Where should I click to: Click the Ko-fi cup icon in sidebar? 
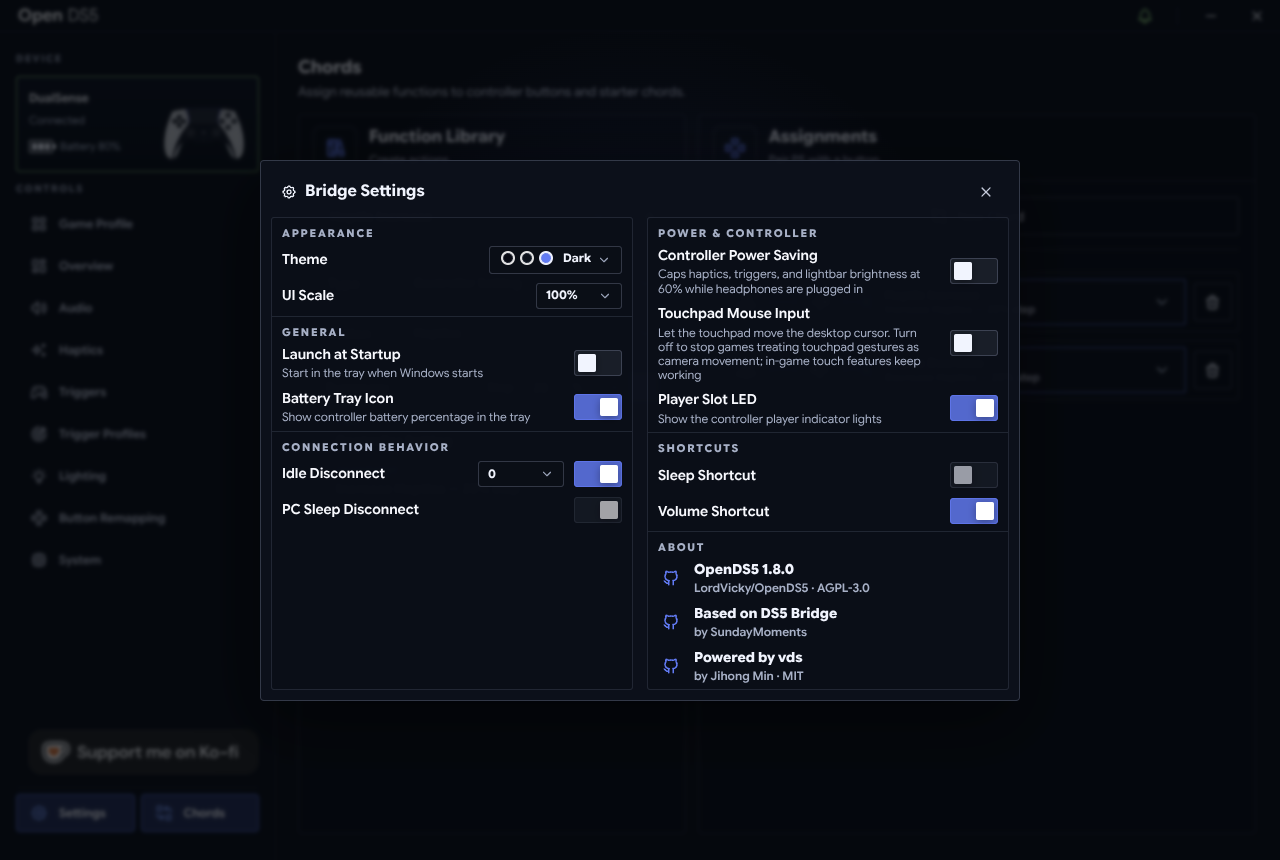pyautogui.click(x=54, y=752)
